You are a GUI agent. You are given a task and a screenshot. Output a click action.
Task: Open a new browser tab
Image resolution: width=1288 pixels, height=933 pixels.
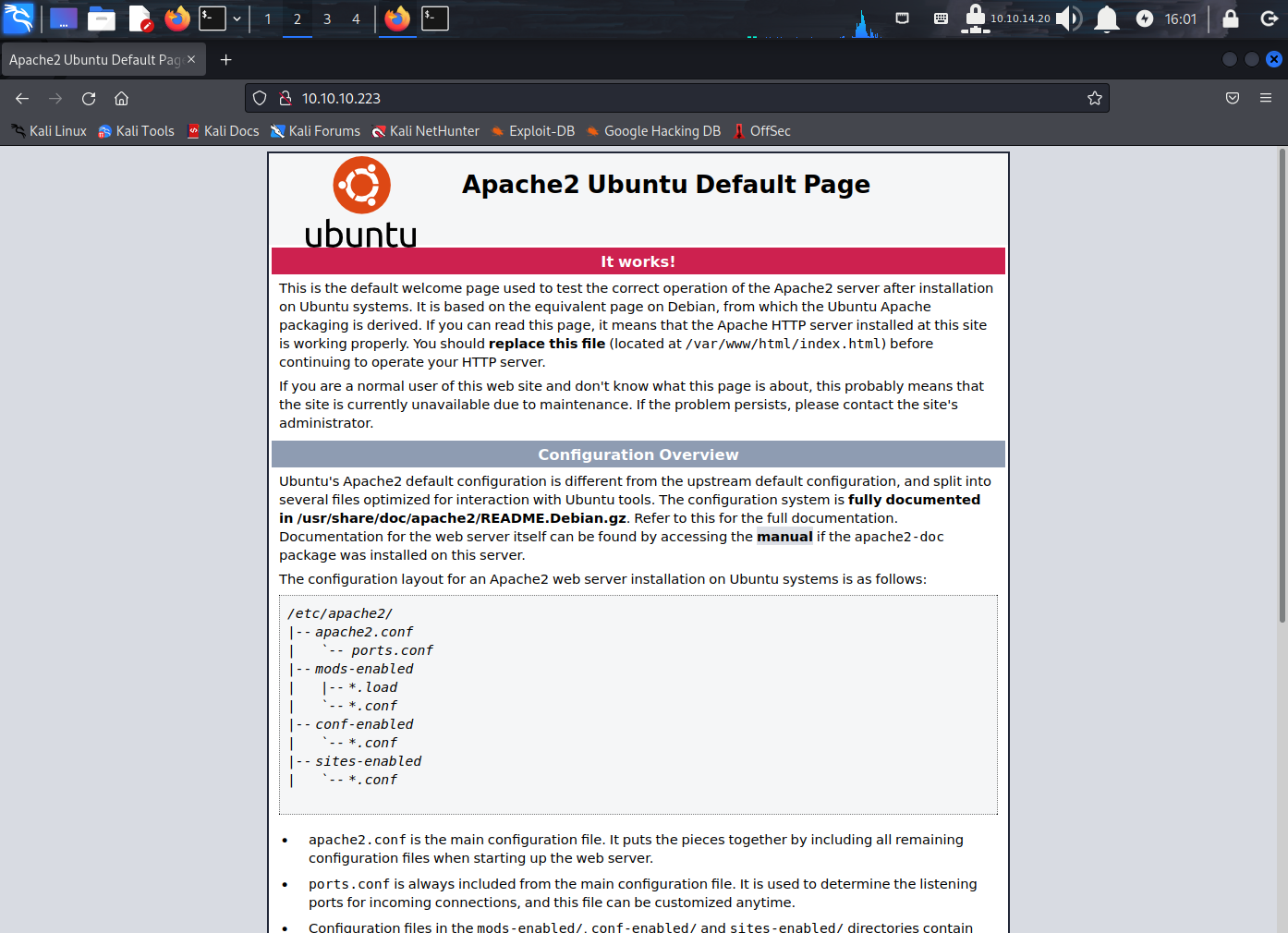tap(225, 59)
